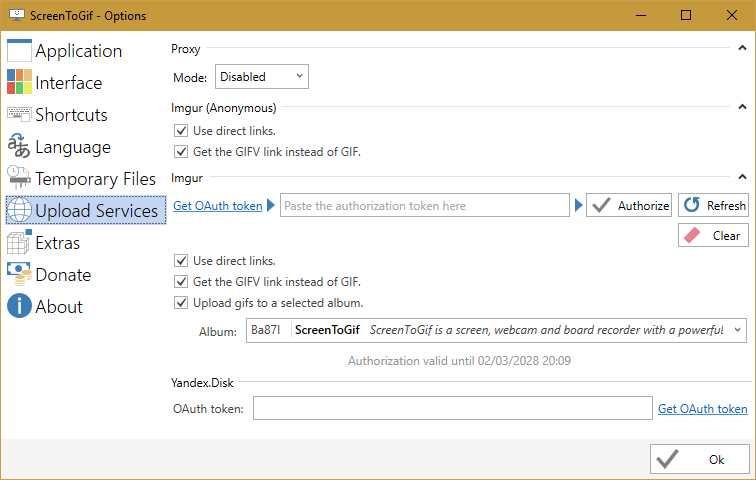
Task: Click the Clear button
Action: click(713, 235)
